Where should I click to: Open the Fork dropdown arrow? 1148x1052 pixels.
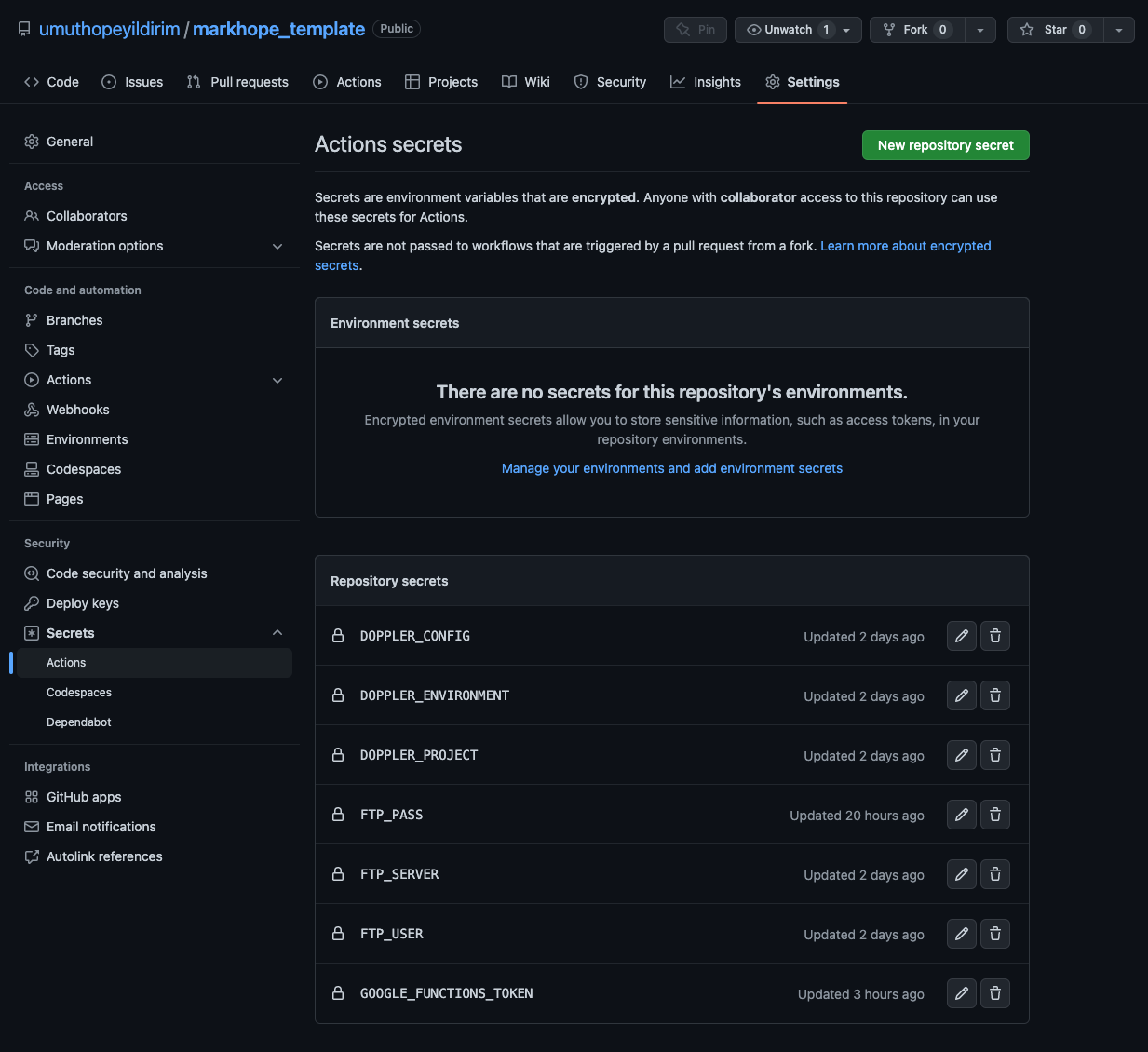(979, 29)
